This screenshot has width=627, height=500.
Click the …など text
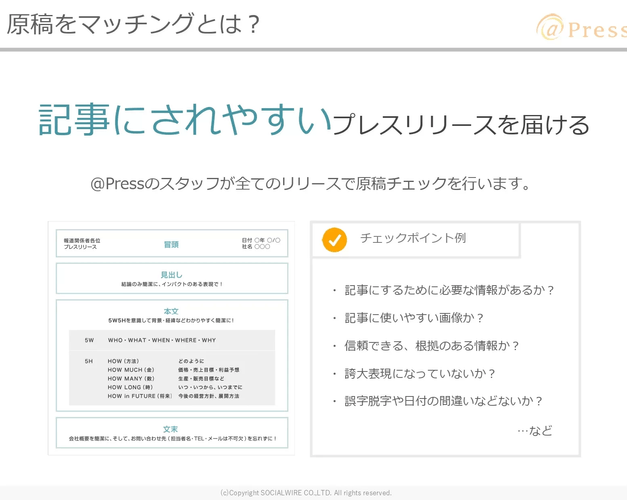(535, 431)
